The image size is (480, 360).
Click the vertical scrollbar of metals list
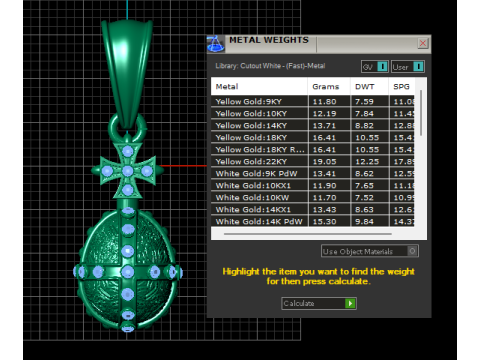click(421, 113)
